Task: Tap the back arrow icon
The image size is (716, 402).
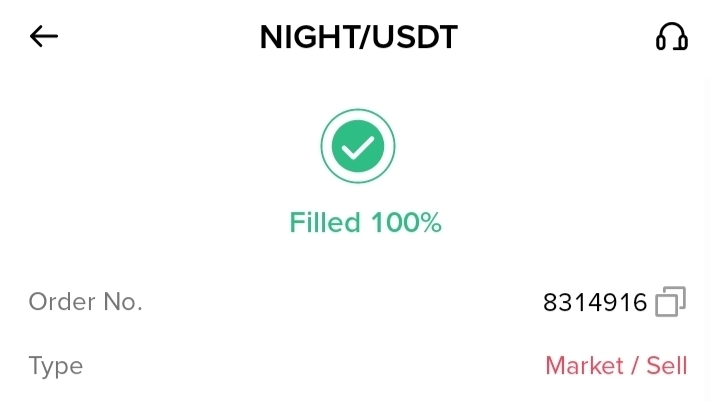Action: tap(44, 37)
